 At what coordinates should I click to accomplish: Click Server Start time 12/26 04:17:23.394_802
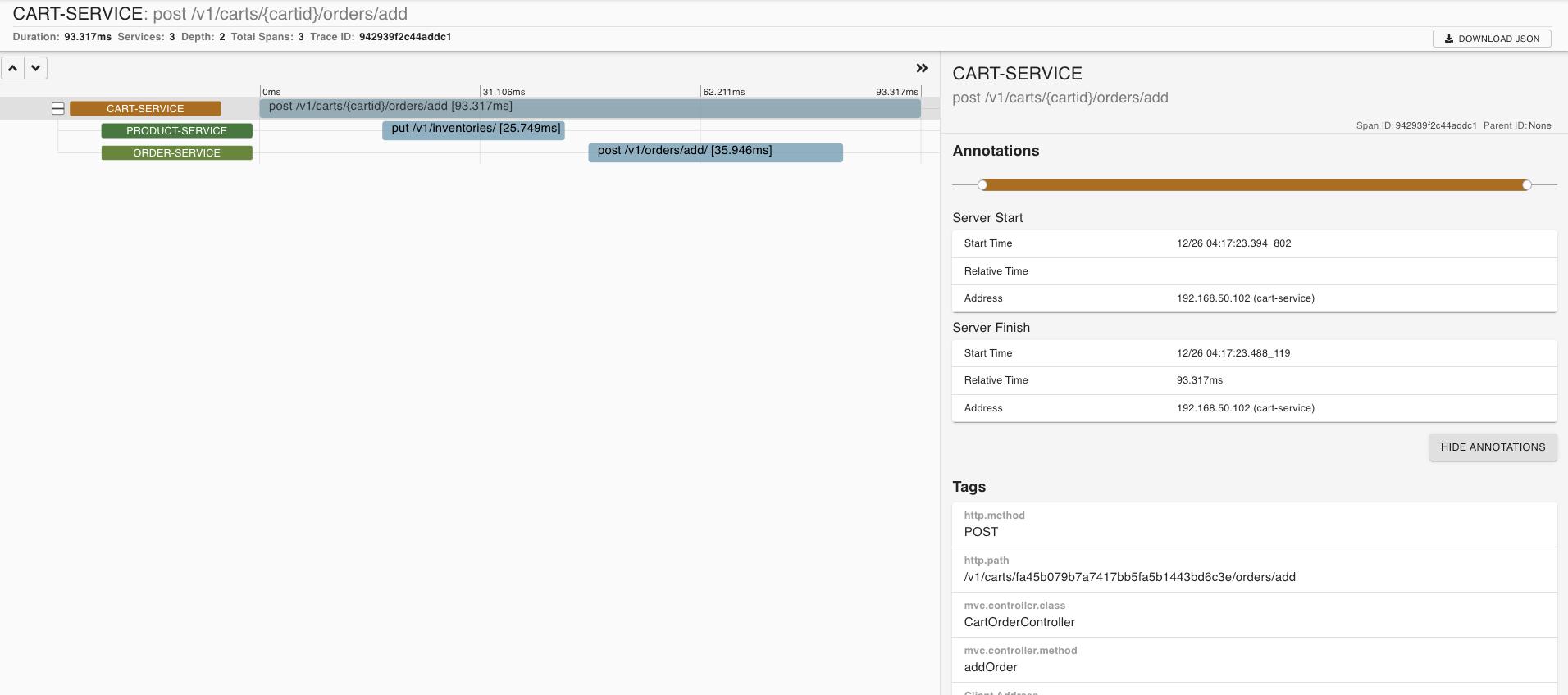click(x=1233, y=243)
